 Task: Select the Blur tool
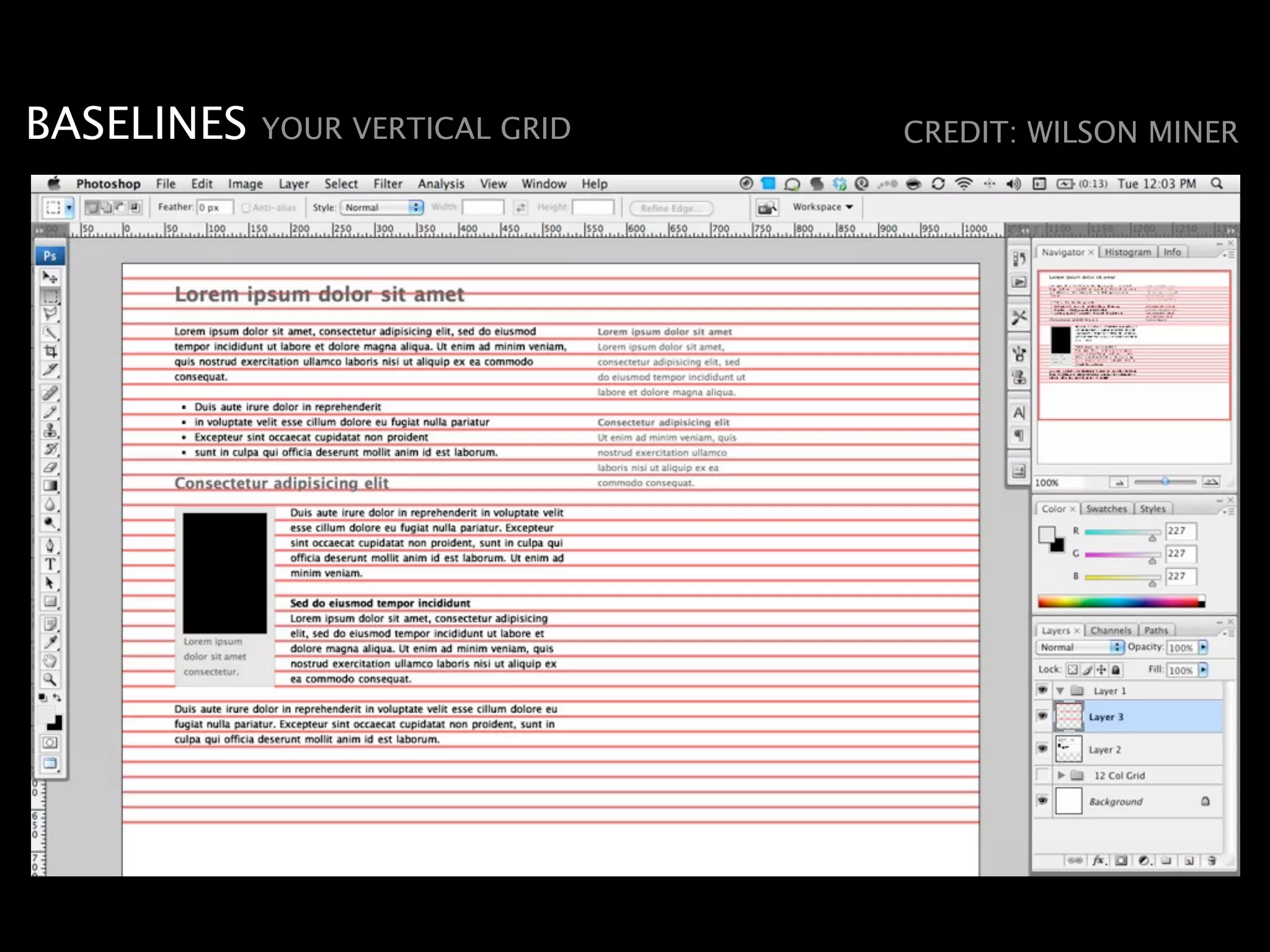[50, 505]
